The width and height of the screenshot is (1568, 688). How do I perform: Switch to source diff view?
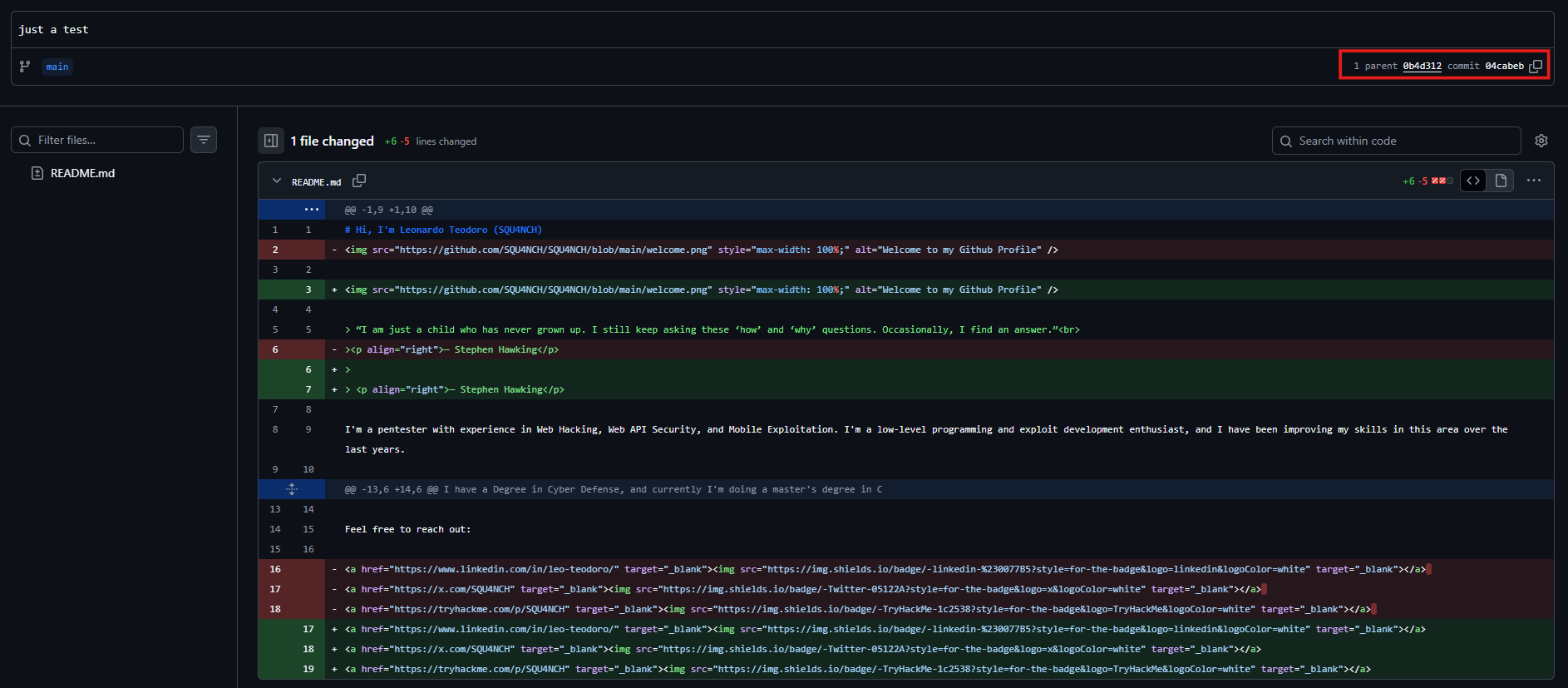[x=1473, y=181]
